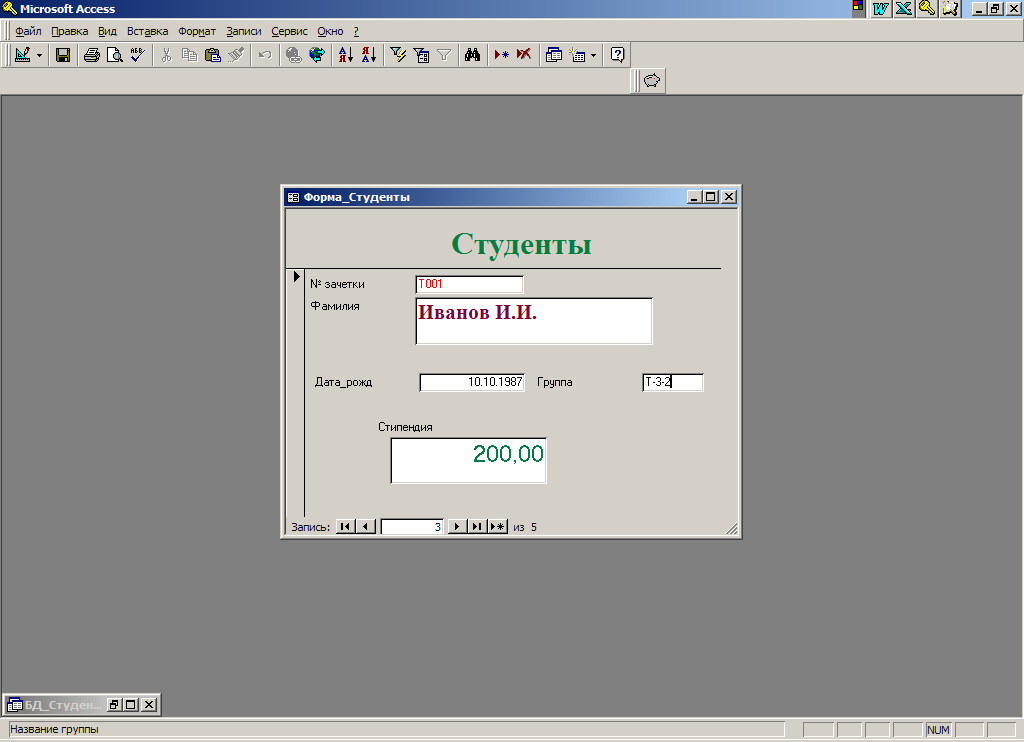Select the format painter brush
The width and height of the screenshot is (1024, 742).
(236, 55)
